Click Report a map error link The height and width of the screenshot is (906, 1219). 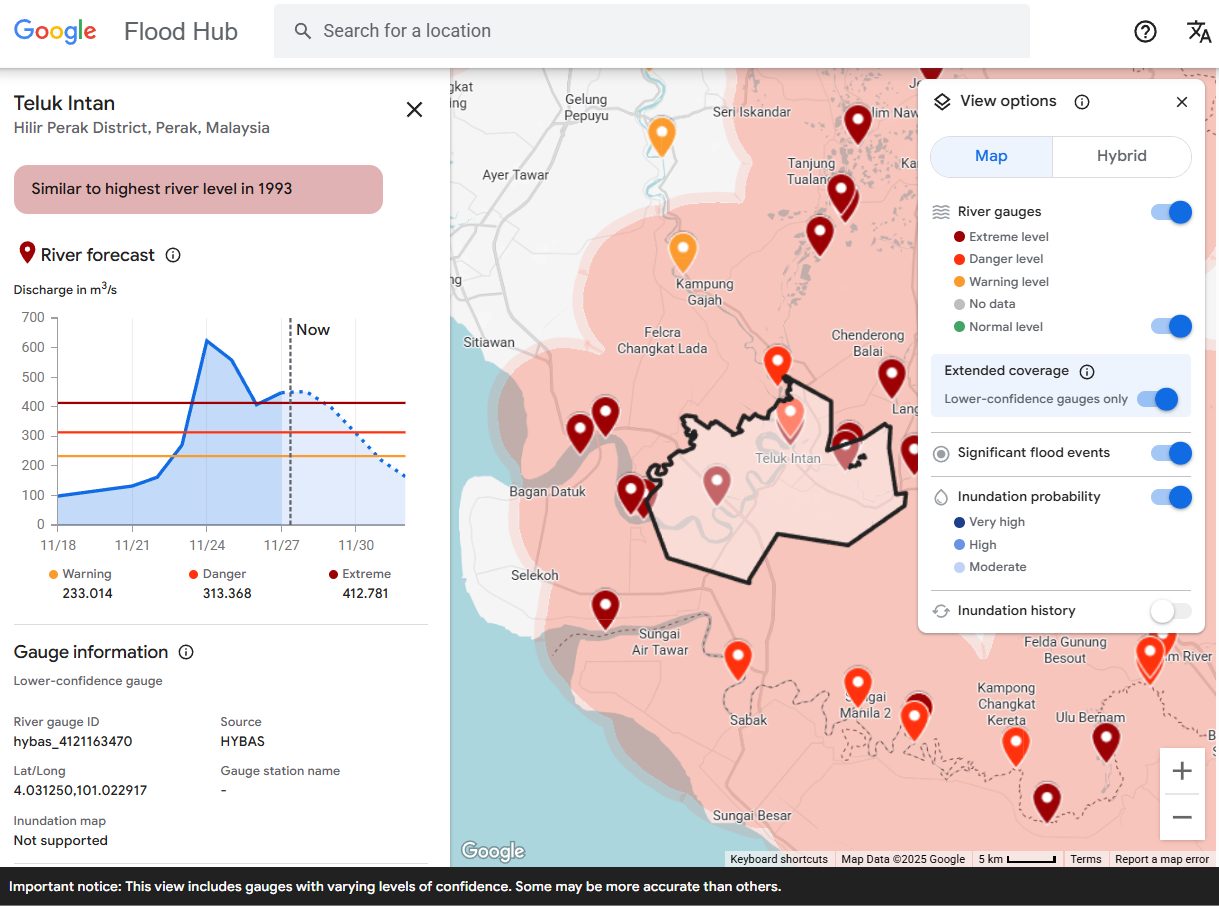(1161, 859)
